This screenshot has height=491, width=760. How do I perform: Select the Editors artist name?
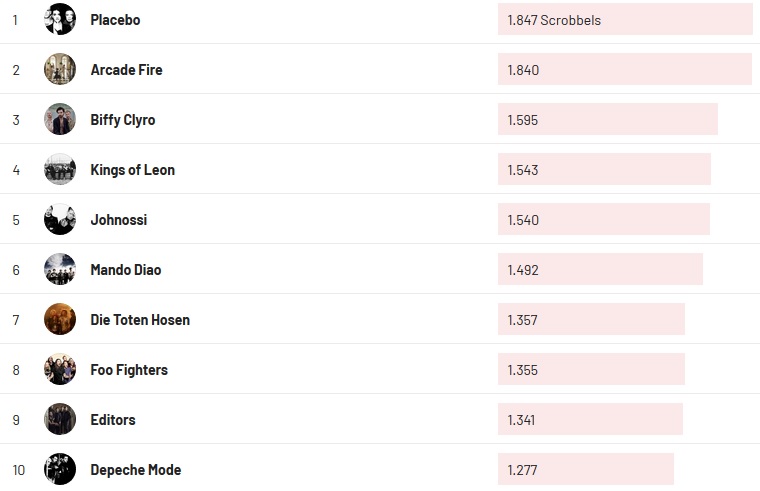(113, 420)
